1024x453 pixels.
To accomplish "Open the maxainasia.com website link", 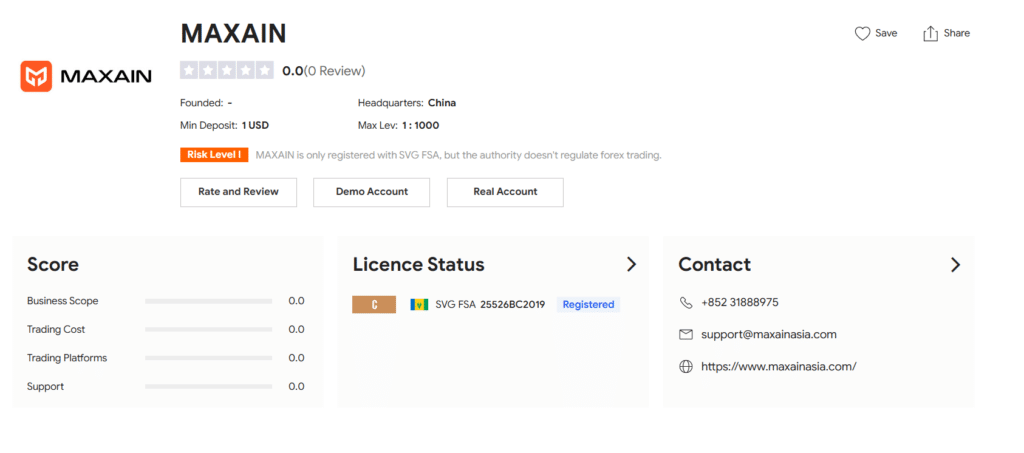I will (779, 366).
